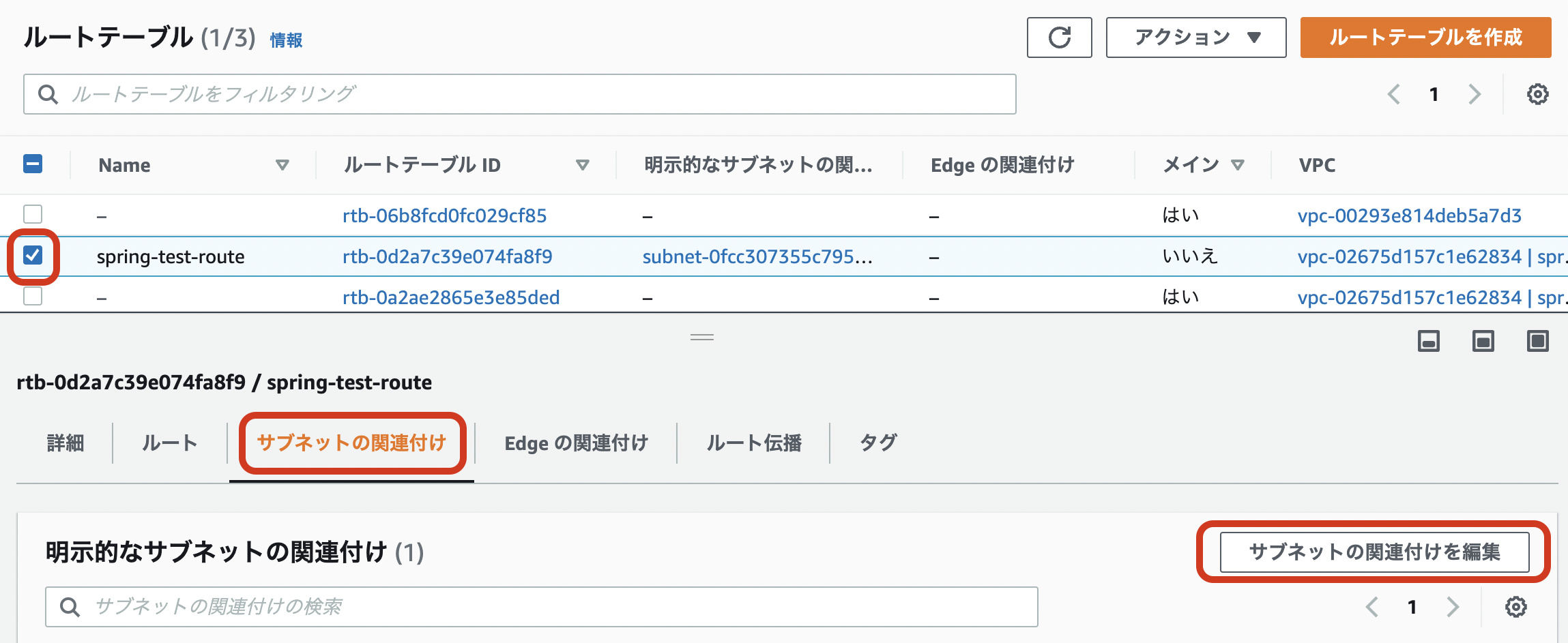The image size is (1568, 643).
Task: Click the next page arrow for route tables
Action: [x=1475, y=94]
